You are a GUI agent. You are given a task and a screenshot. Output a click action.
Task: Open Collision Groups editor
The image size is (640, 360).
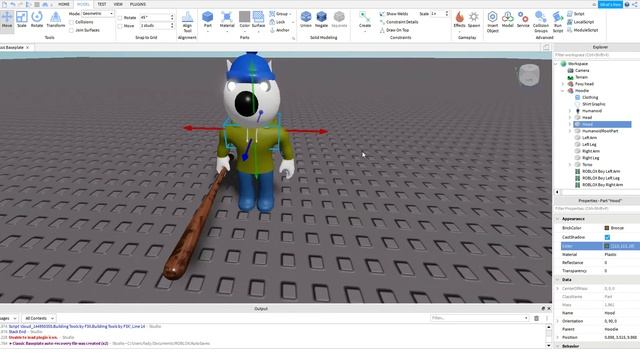click(x=541, y=22)
